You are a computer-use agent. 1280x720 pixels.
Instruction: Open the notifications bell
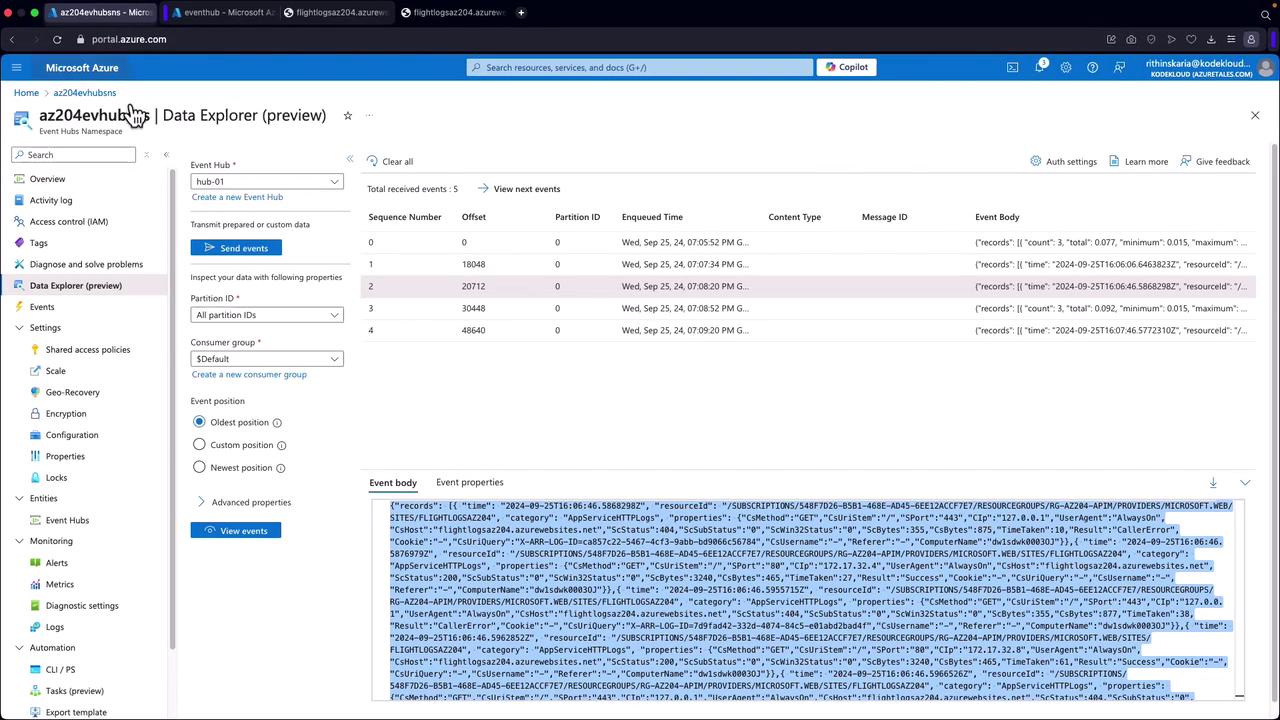1039,67
